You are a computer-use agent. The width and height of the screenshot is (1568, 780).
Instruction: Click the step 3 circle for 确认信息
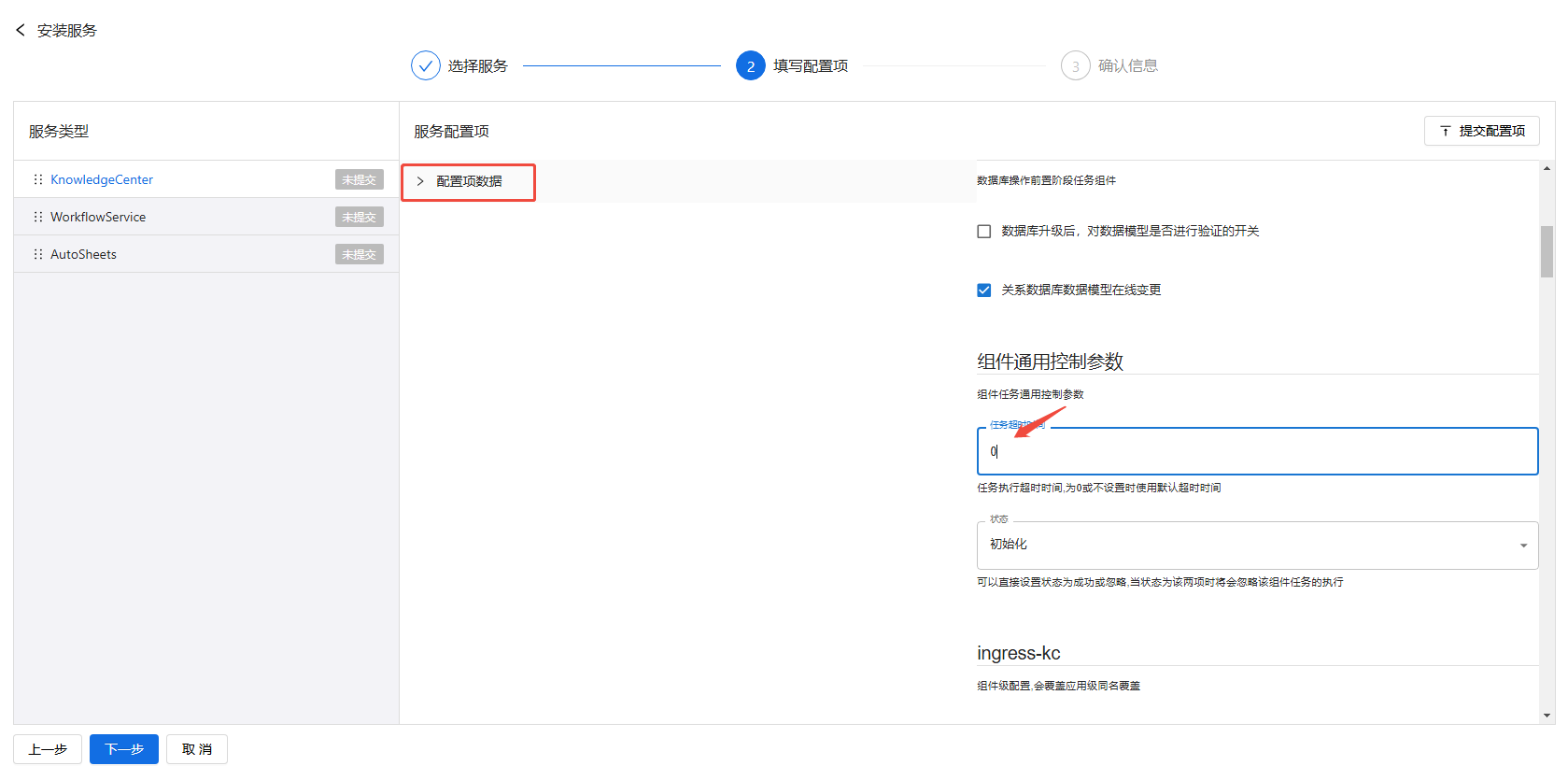1076,65
